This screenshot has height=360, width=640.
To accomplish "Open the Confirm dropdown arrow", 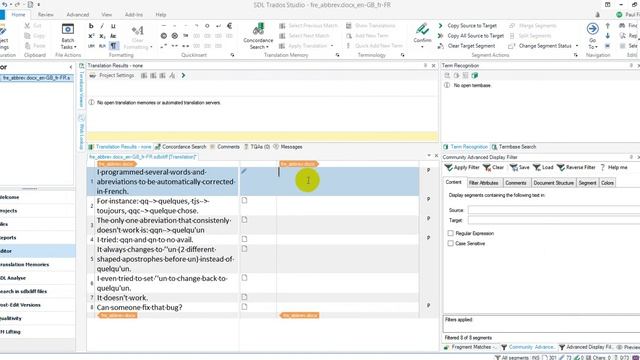I will pyautogui.click(x=422, y=46).
